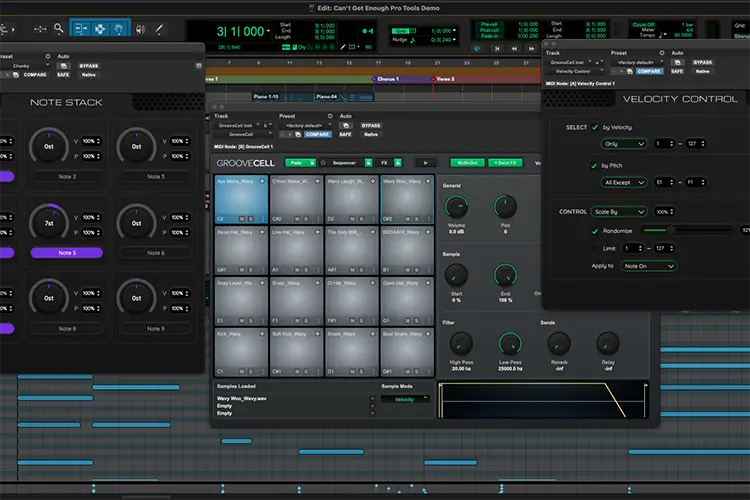Open Velocity Control factory default preset dropdown

[638, 62]
